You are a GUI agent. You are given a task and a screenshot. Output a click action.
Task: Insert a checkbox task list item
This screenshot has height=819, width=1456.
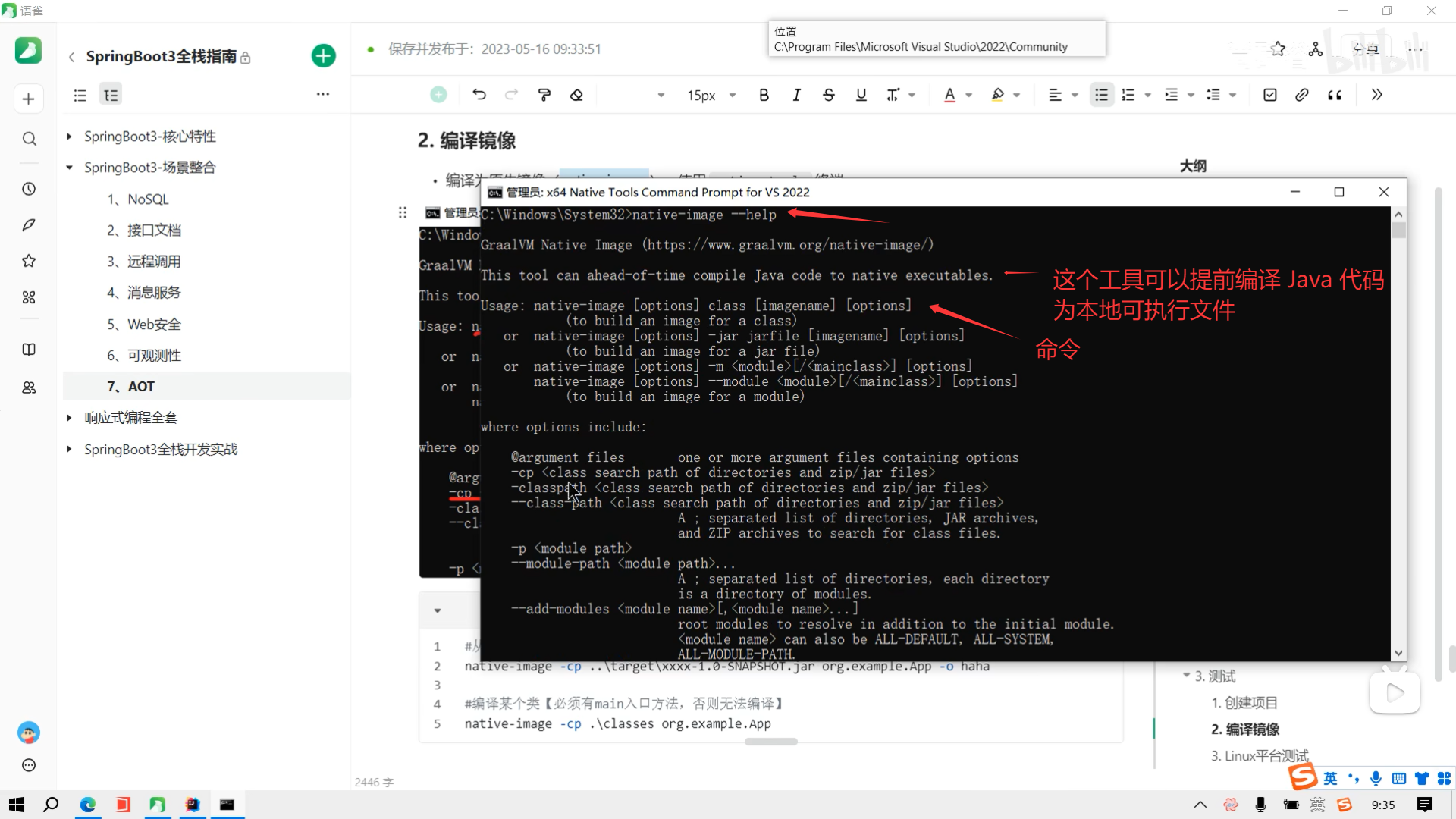1269,95
